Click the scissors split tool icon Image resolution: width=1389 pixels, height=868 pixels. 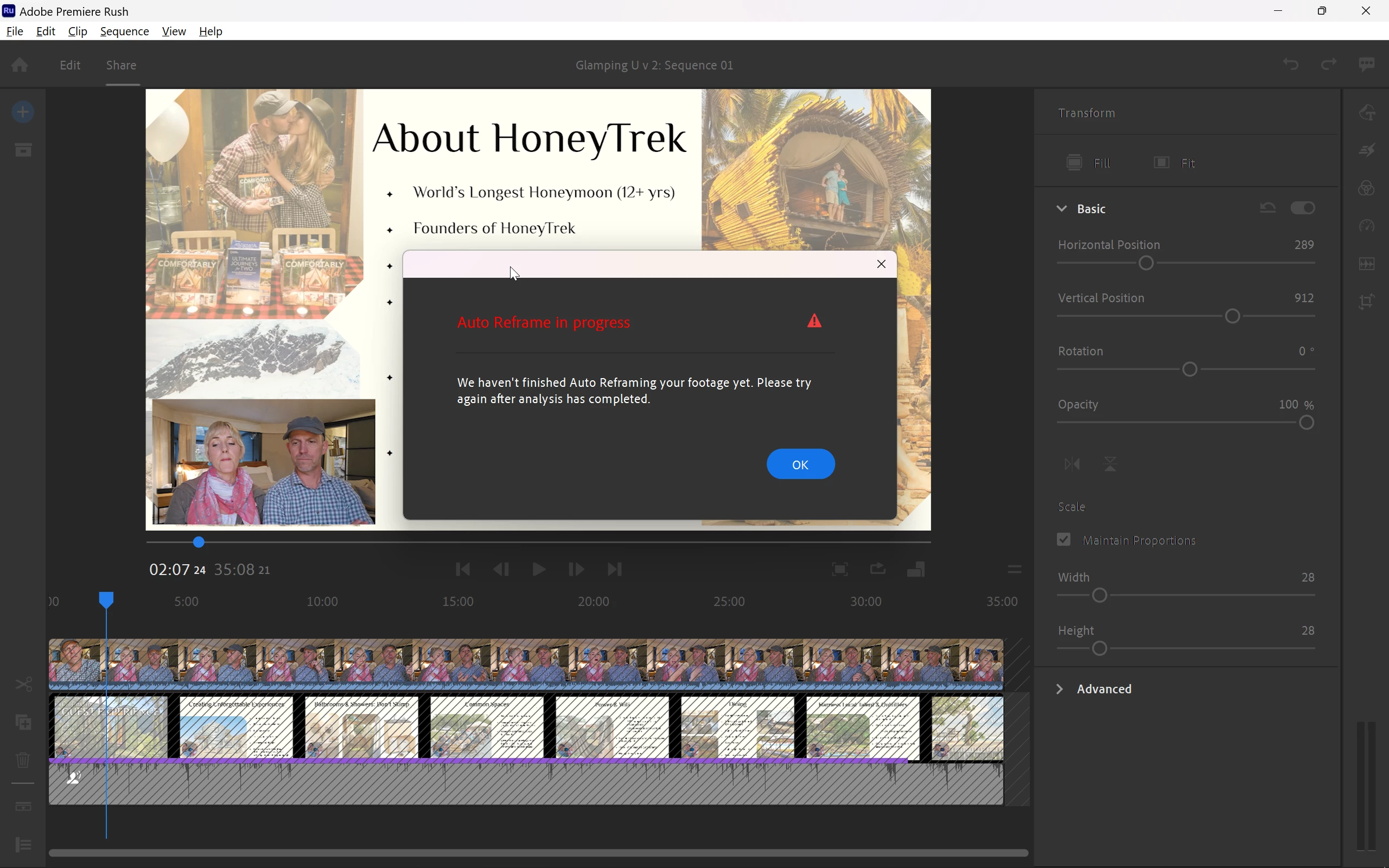click(23, 684)
